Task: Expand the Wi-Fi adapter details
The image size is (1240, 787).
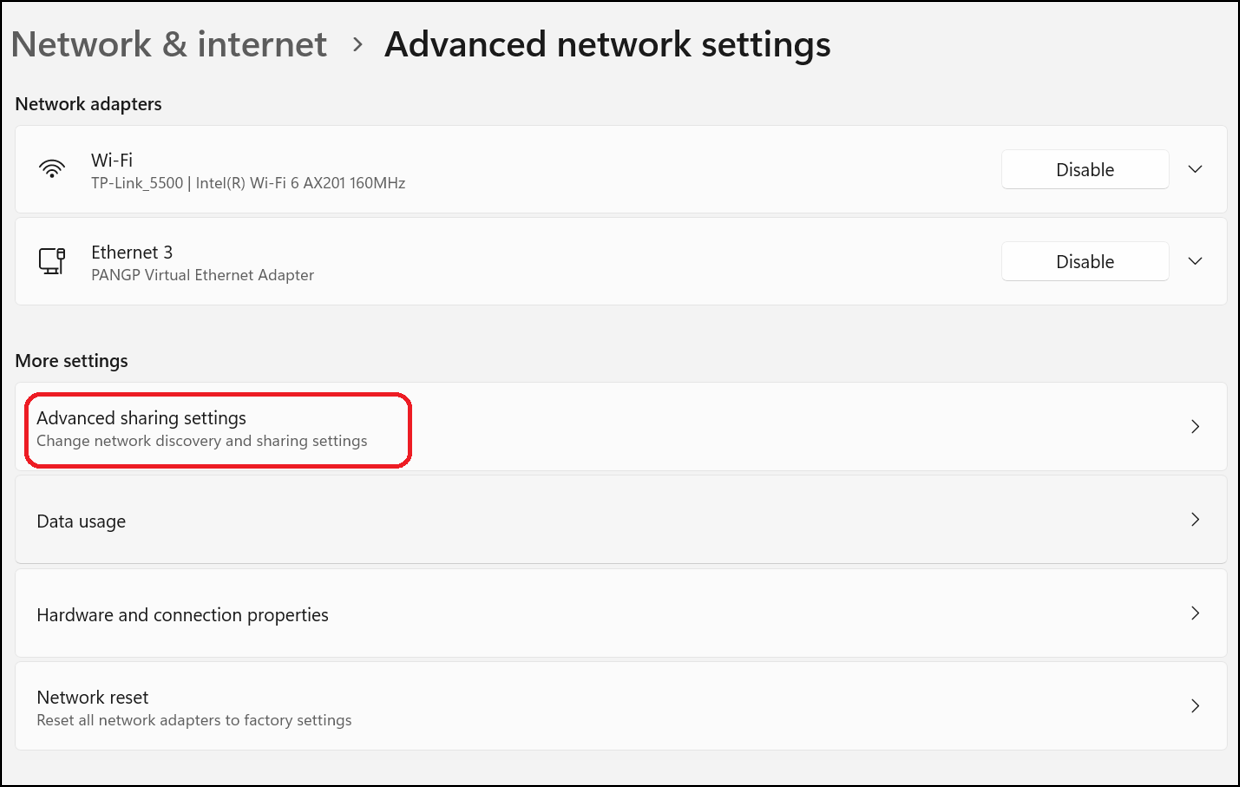Action: coord(1196,169)
